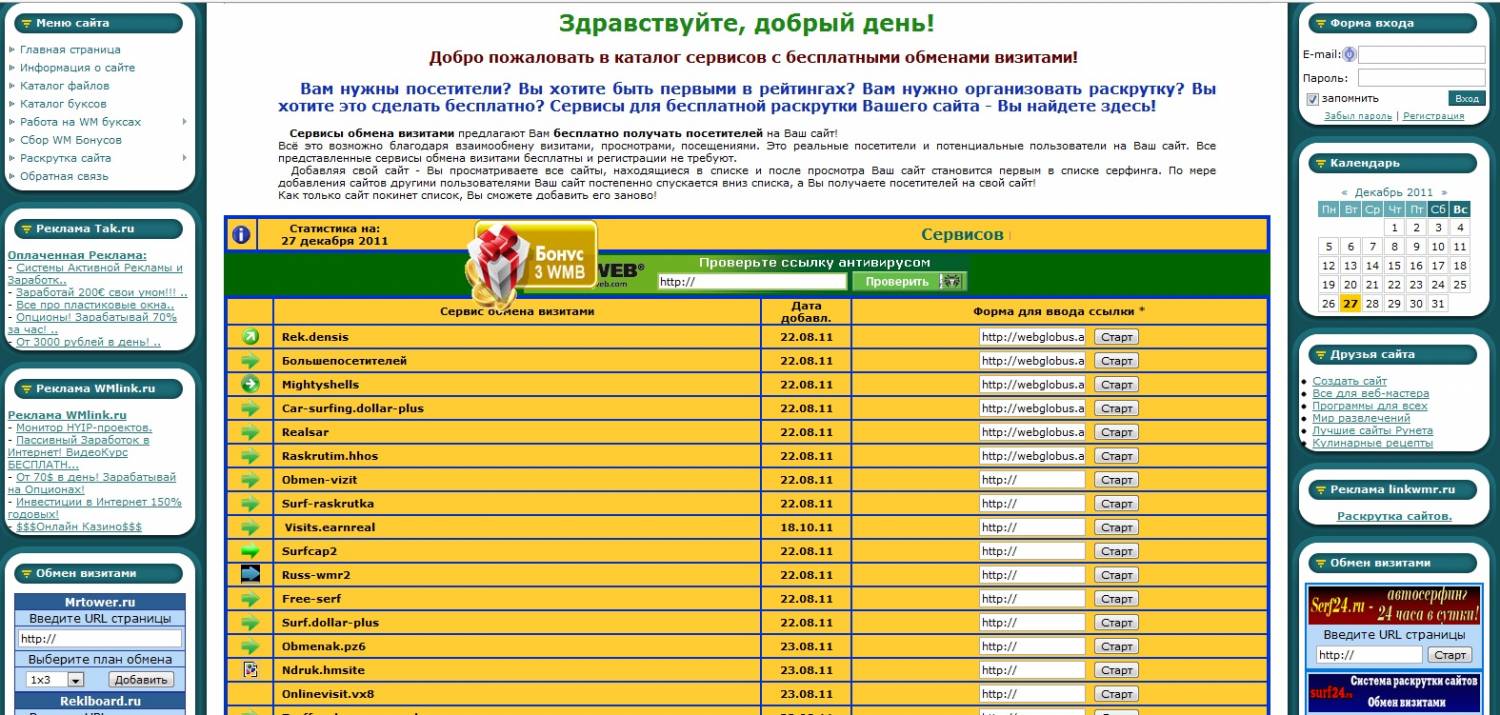Viewport: 1500px width, 715px height.
Task: Focus the URL field in the Mightyshells row
Action: pos(1033,385)
